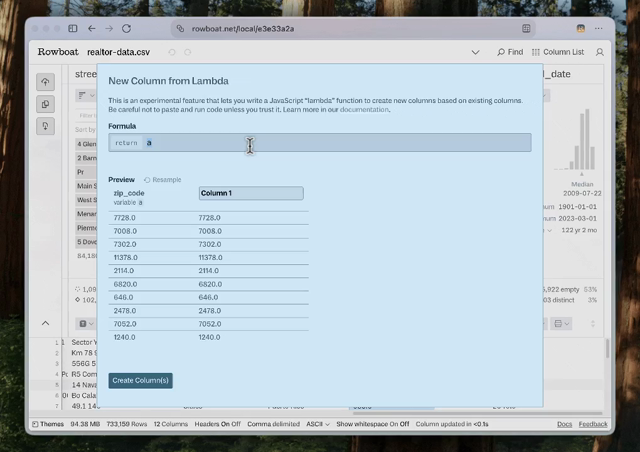The height and width of the screenshot is (452, 640).
Task: Turn Headers Off in status bar
Action: tap(236, 424)
